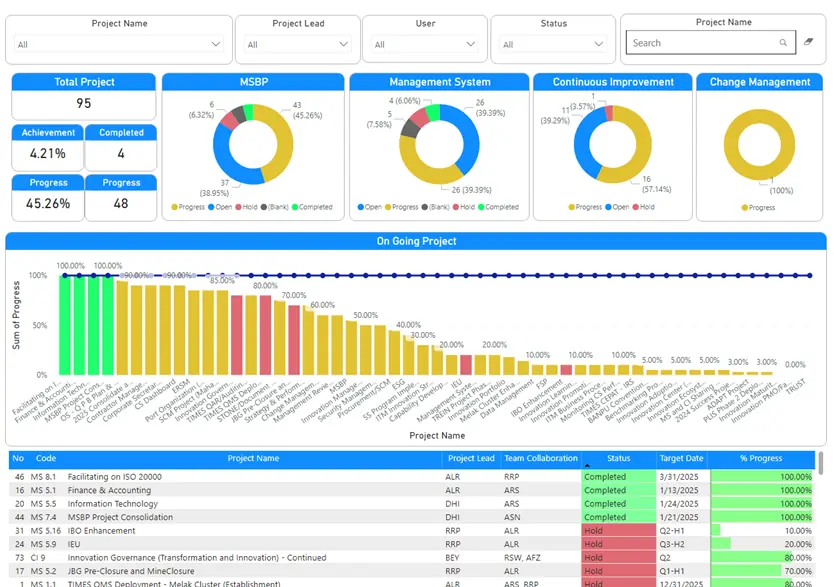This screenshot has height=587, width=834.
Task: Sort table by Code column
Action: (46, 458)
